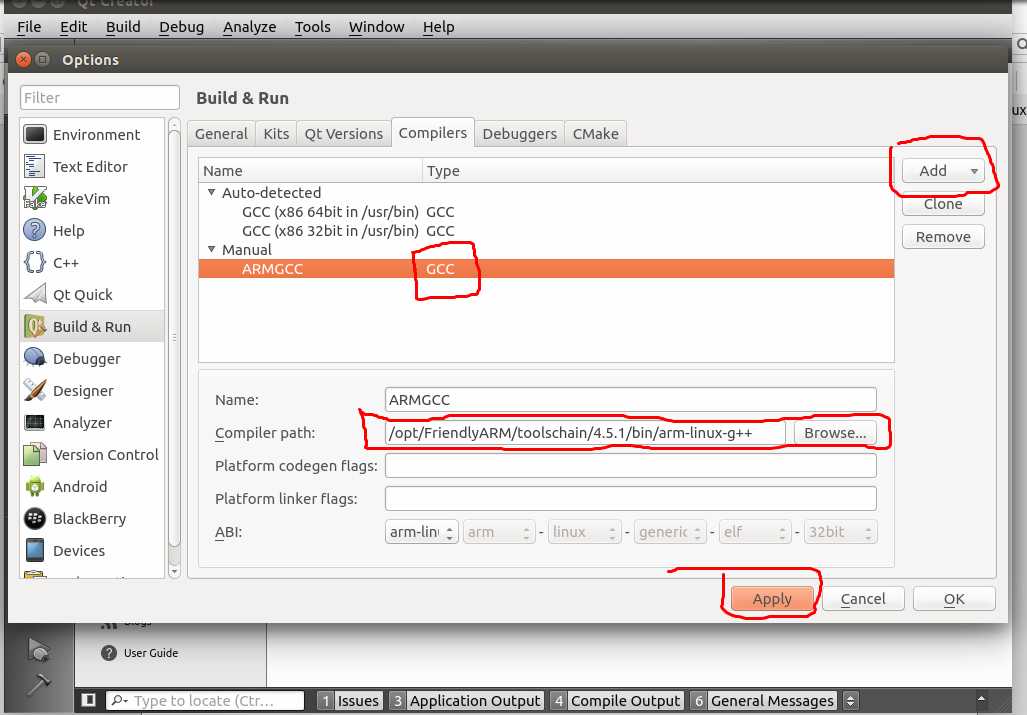Collapse the Manual compilers group
1027x715 pixels.
coord(211,249)
